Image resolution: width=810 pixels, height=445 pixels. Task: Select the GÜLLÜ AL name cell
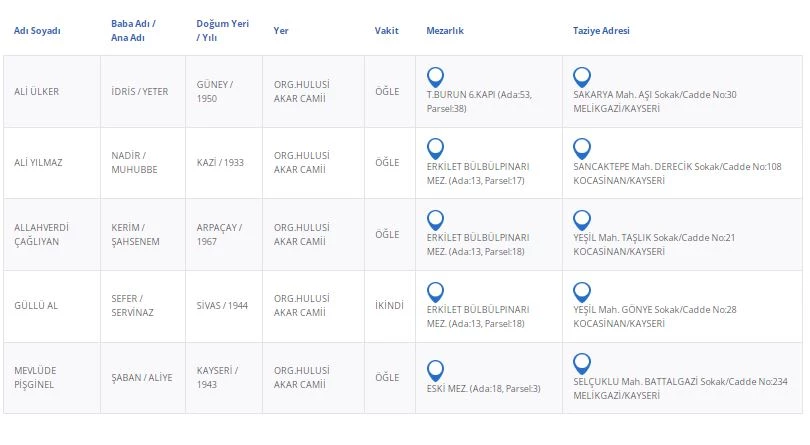point(36,306)
